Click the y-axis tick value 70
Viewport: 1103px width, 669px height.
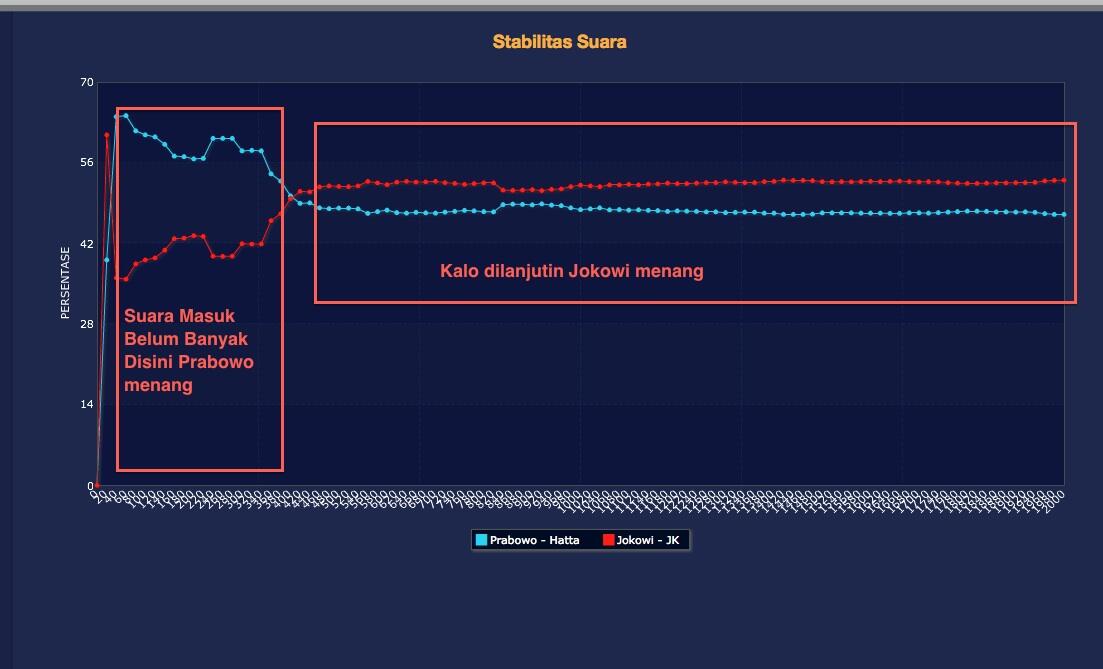tap(87, 82)
